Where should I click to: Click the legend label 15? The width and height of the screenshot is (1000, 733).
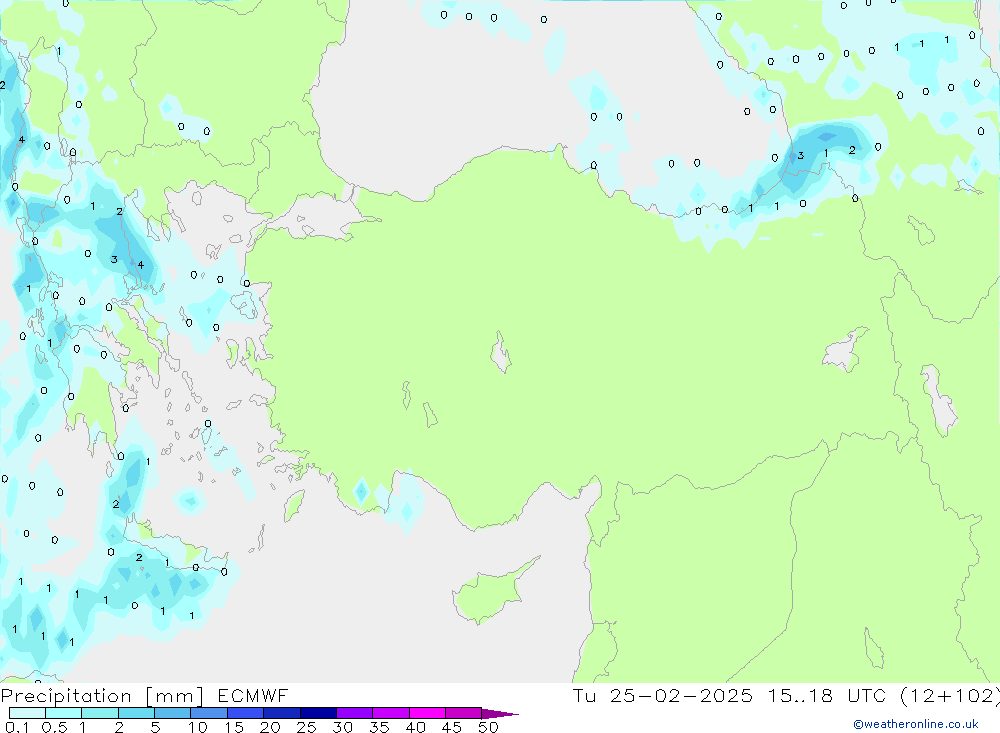pos(234,727)
